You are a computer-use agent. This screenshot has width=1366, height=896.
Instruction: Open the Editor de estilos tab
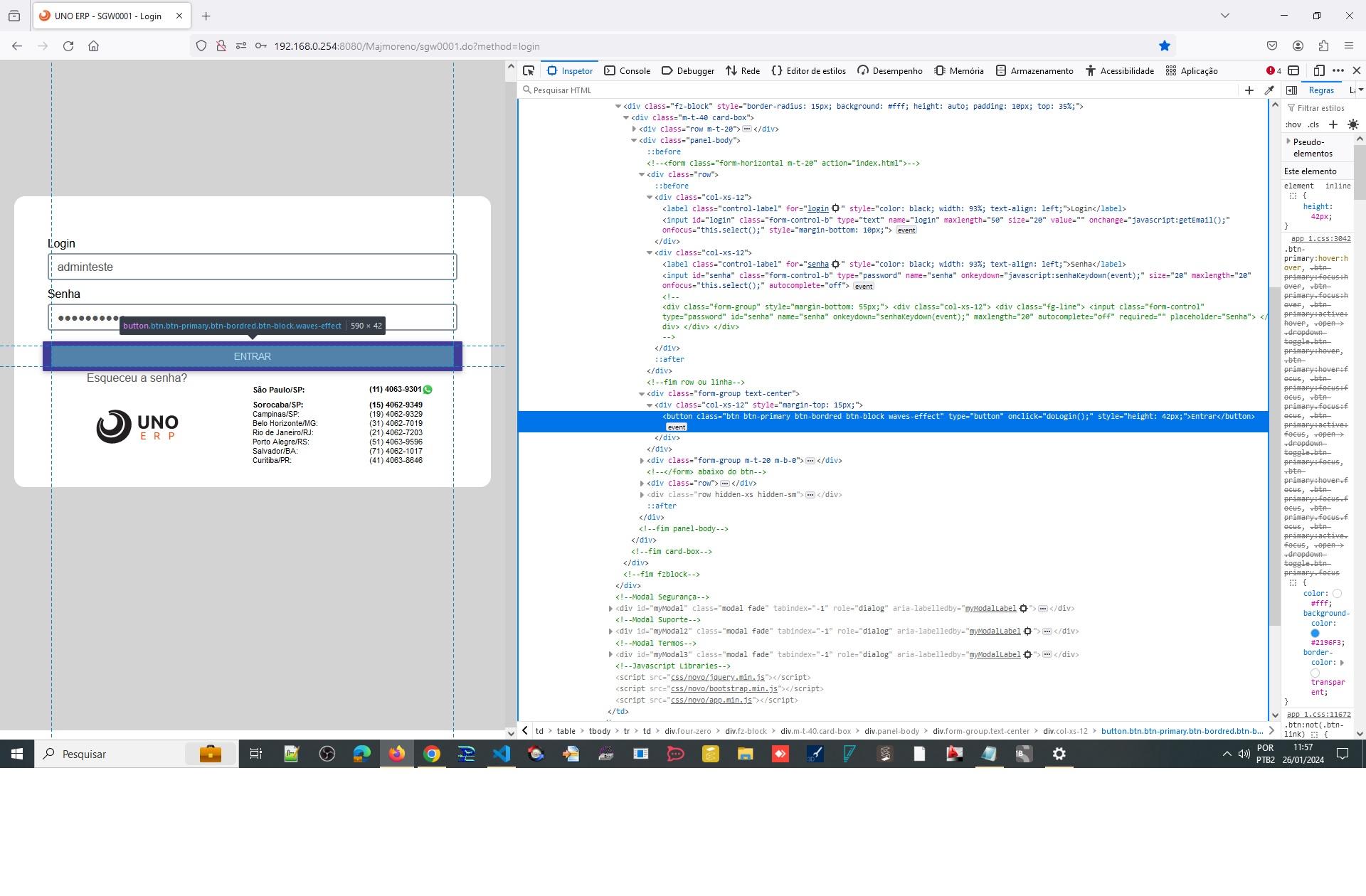pos(809,70)
